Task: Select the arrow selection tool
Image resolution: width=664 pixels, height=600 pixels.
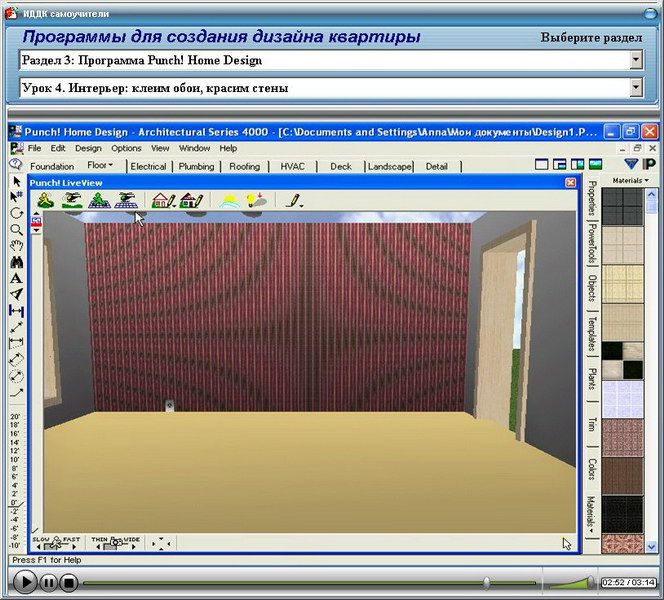Action: tap(17, 182)
